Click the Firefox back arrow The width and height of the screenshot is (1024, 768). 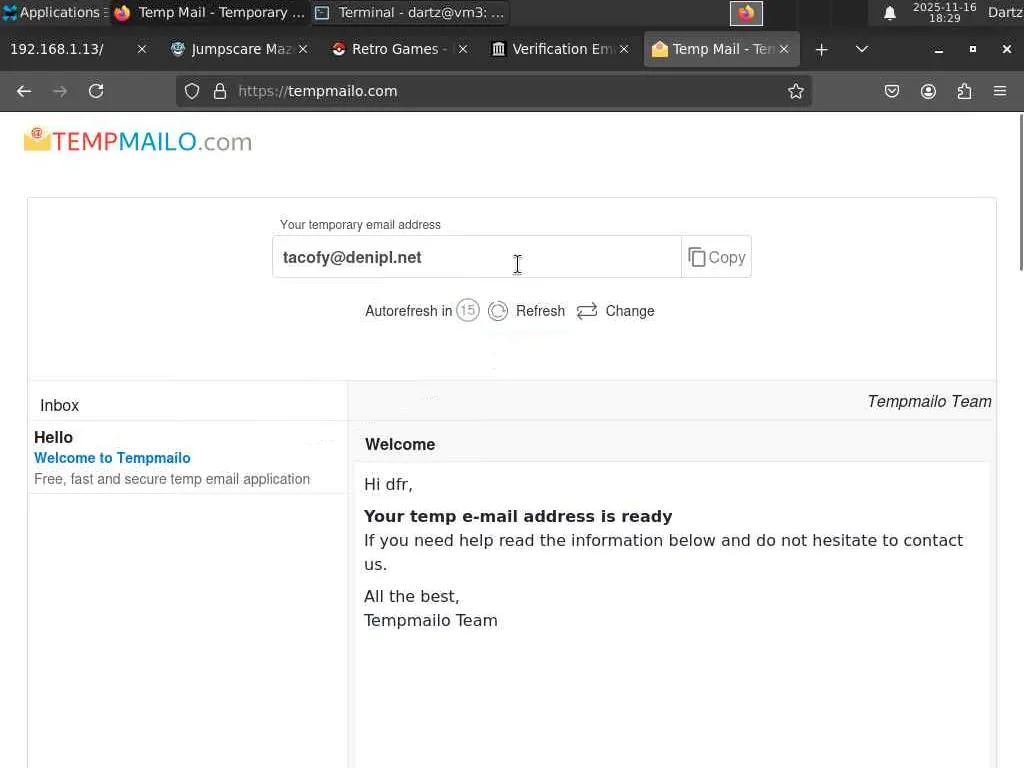[x=24, y=91]
